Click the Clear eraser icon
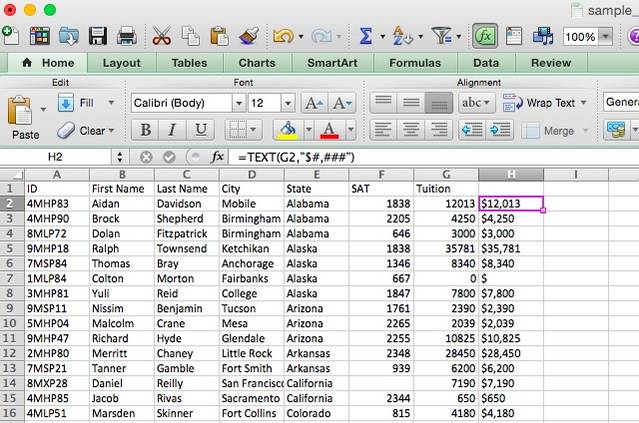Viewport: 639px width, 423px height. (65, 131)
